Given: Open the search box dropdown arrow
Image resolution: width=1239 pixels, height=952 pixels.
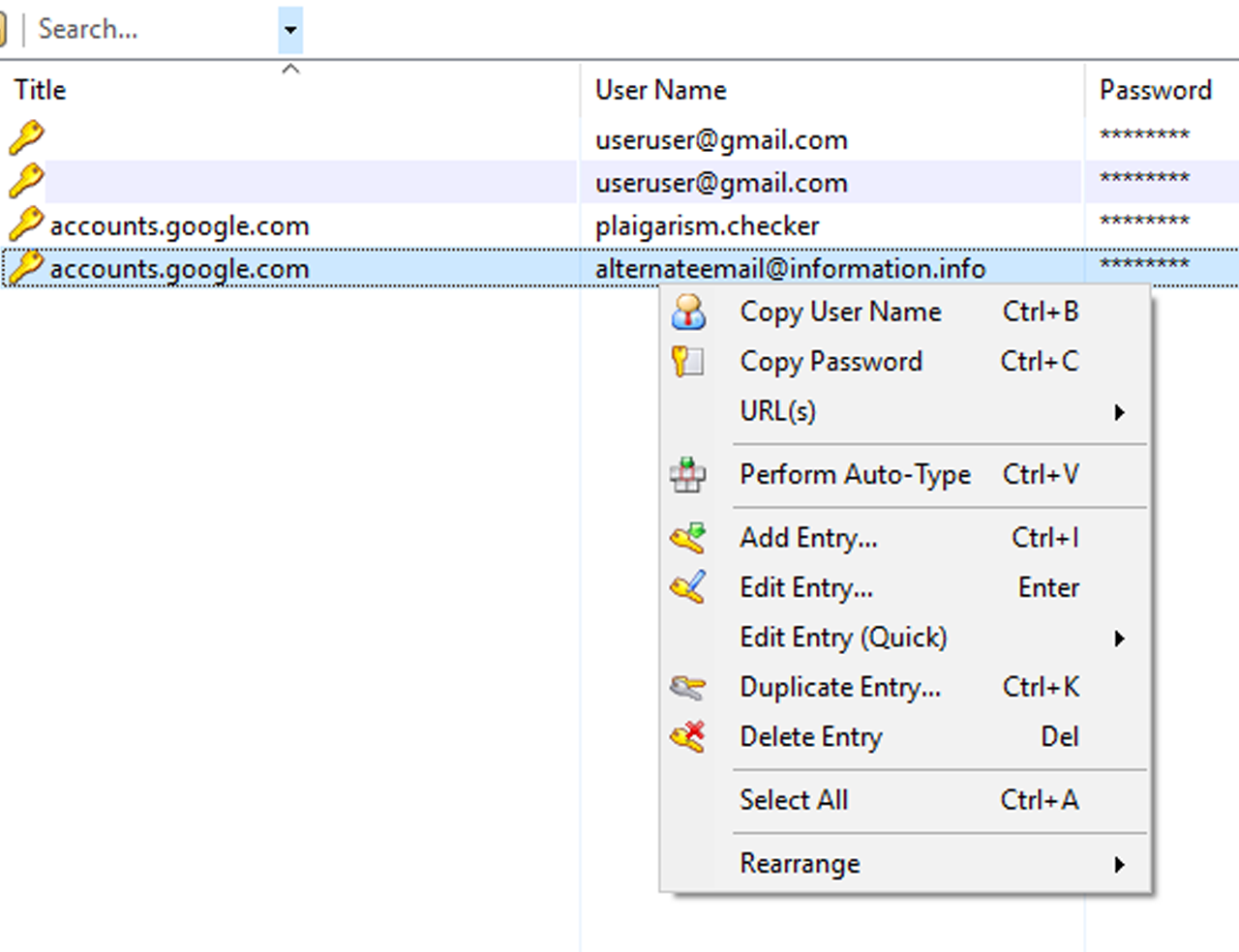Looking at the screenshot, I should (x=290, y=30).
